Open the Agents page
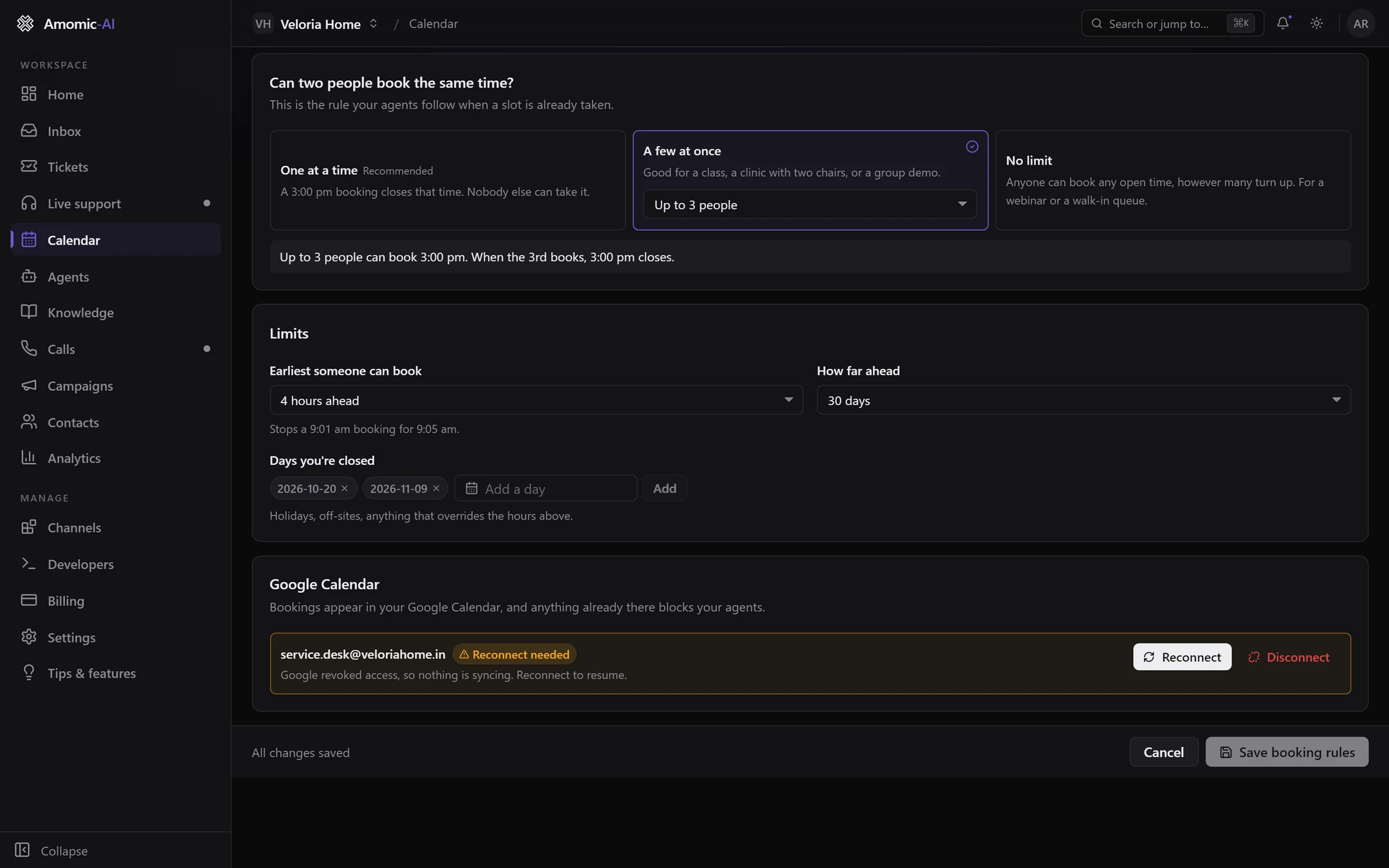Image resolution: width=1389 pixels, height=868 pixels. point(116,276)
